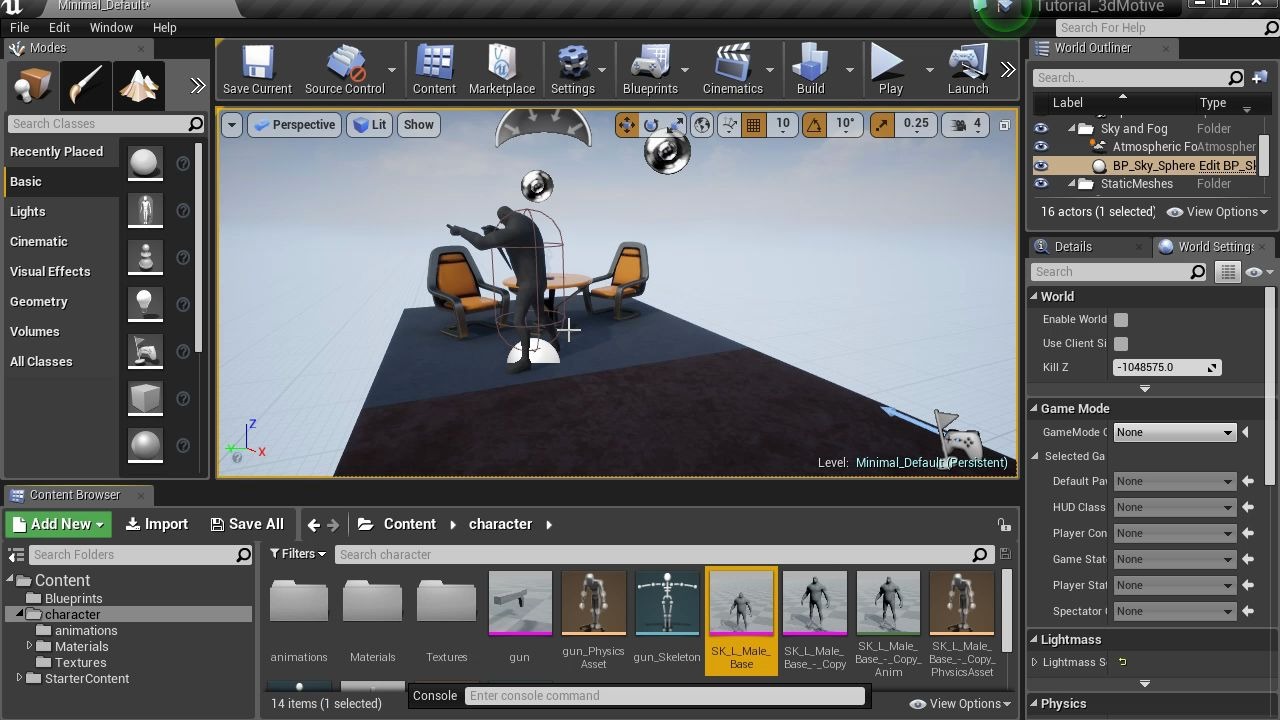Click the Launch toolbar icon
The height and width of the screenshot is (720, 1280).
coord(968,70)
